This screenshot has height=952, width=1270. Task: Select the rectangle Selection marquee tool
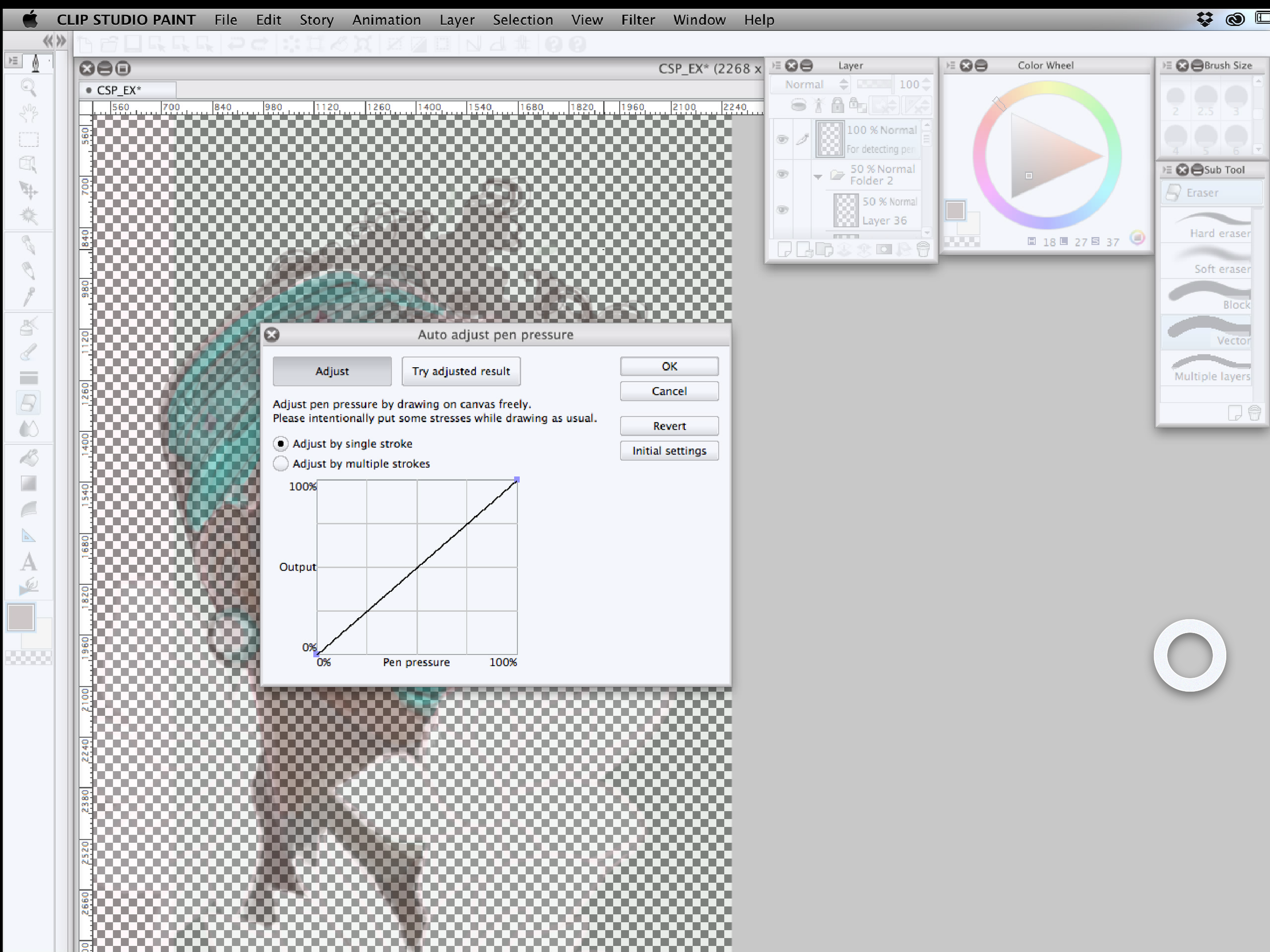[x=29, y=140]
